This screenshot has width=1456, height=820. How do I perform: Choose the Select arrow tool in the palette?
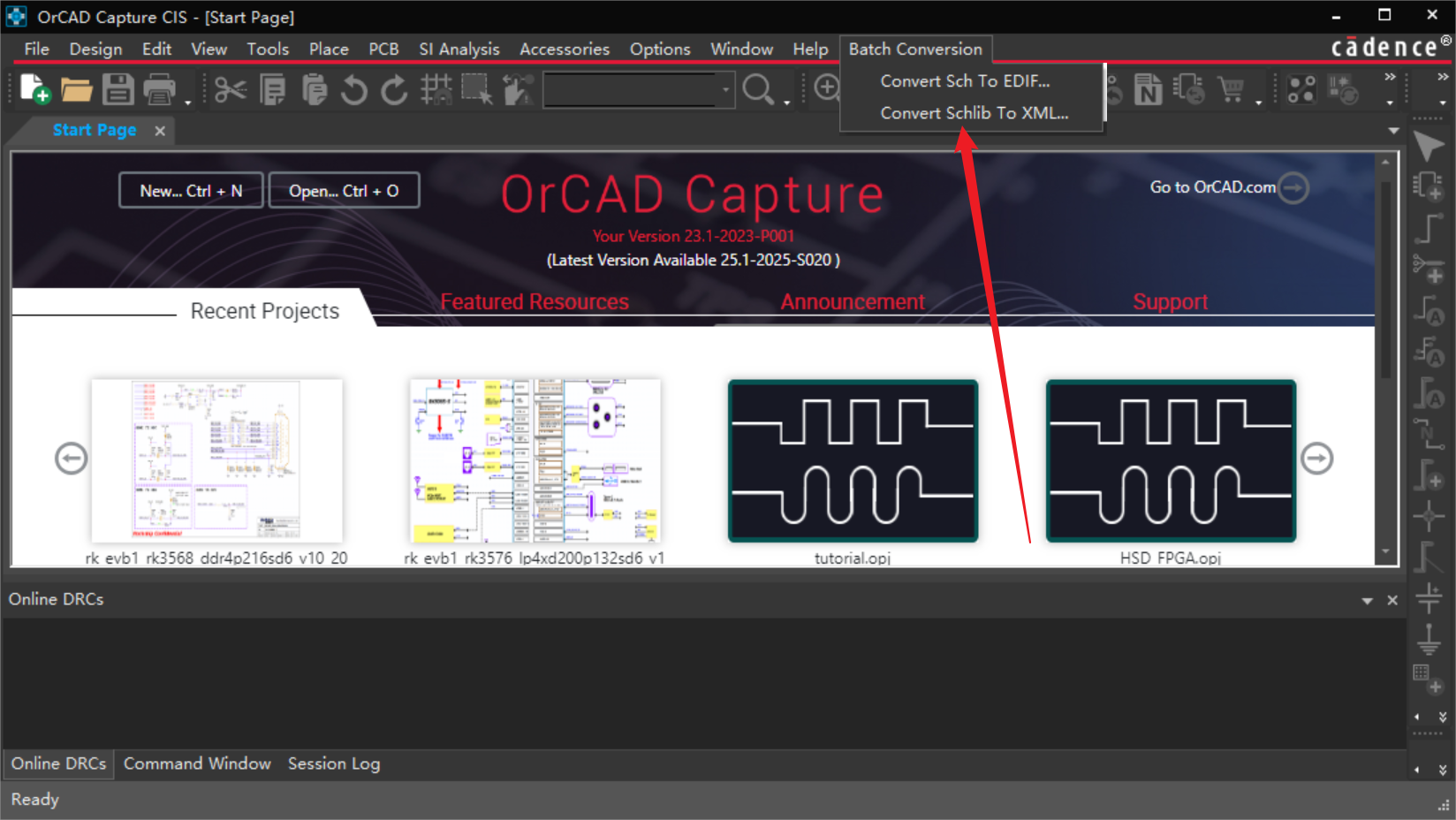[x=1429, y=146]
